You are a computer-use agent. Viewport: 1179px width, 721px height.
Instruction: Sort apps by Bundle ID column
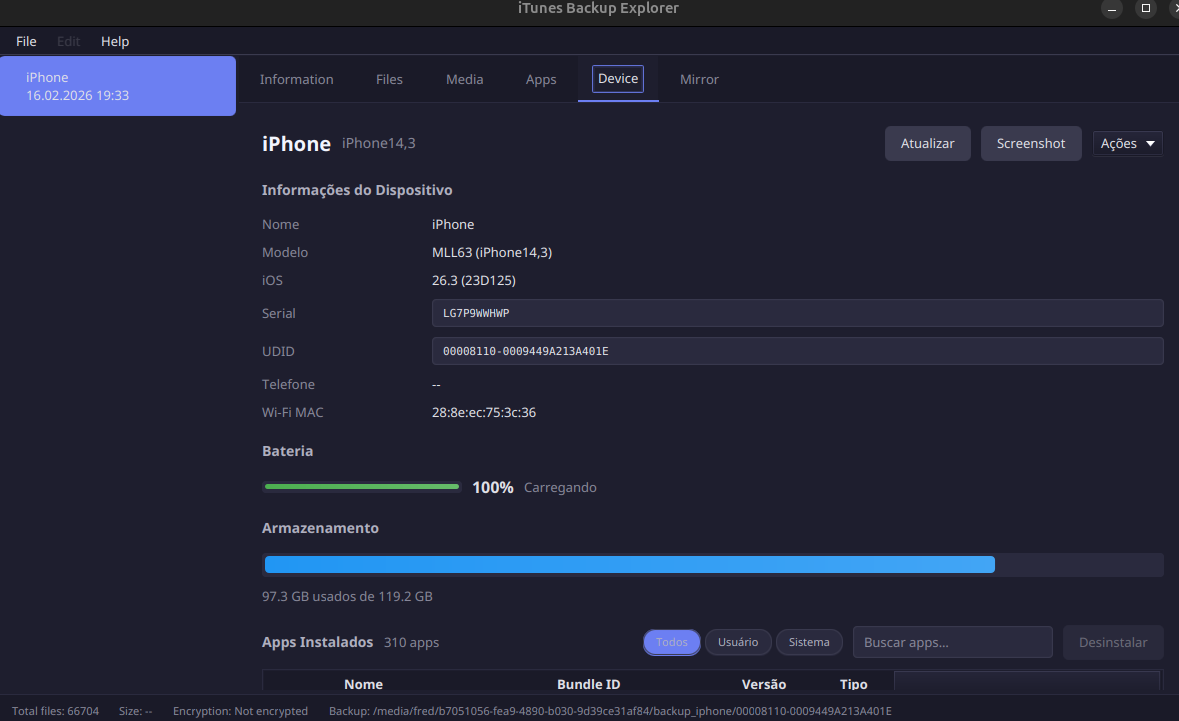point(589,684)
